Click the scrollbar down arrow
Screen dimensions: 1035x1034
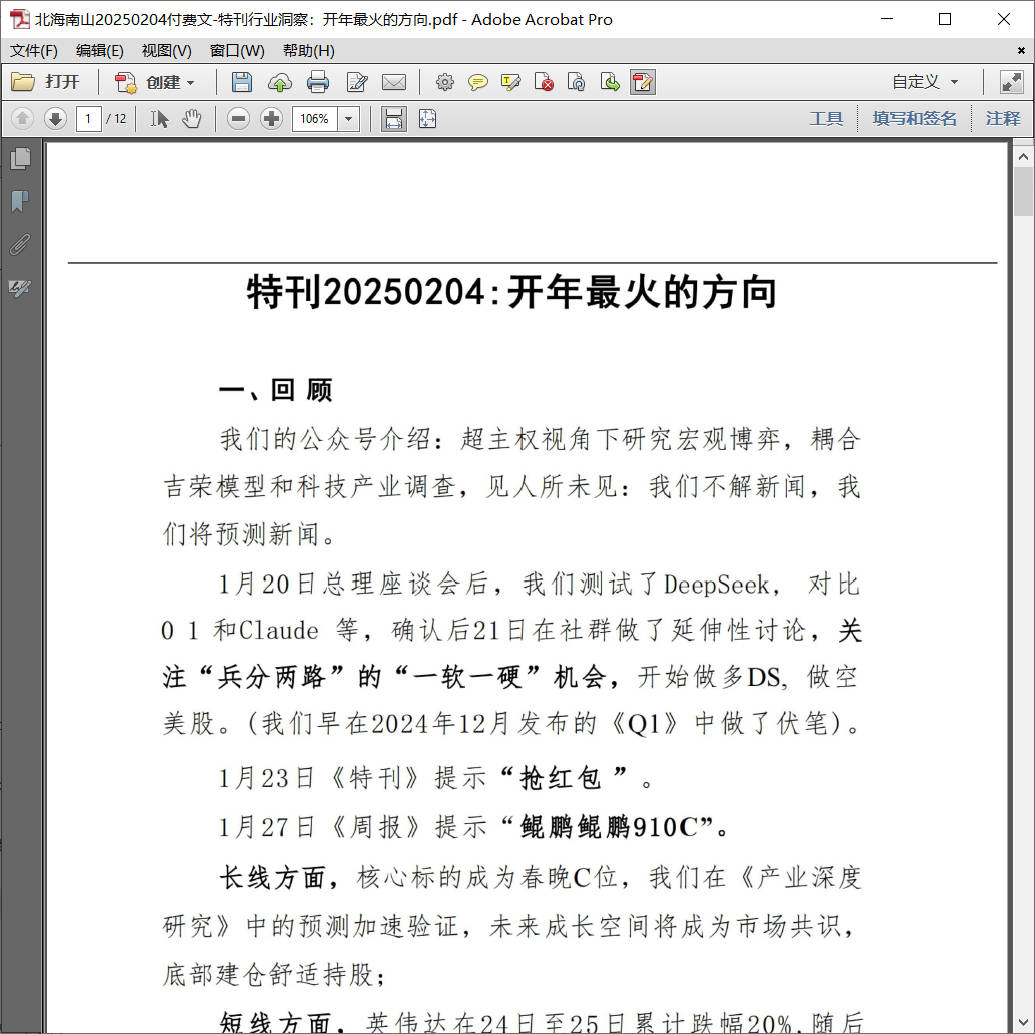pos(1023,1022)
